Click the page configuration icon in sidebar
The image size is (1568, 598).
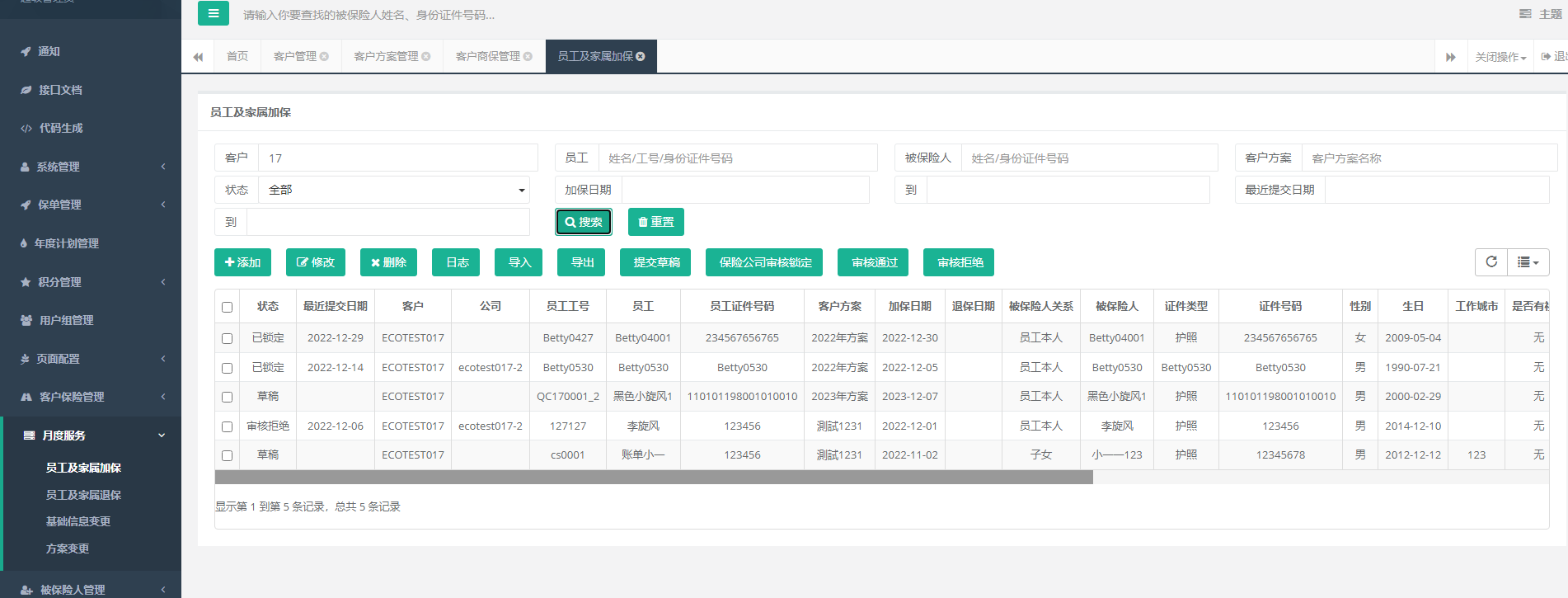26,359
